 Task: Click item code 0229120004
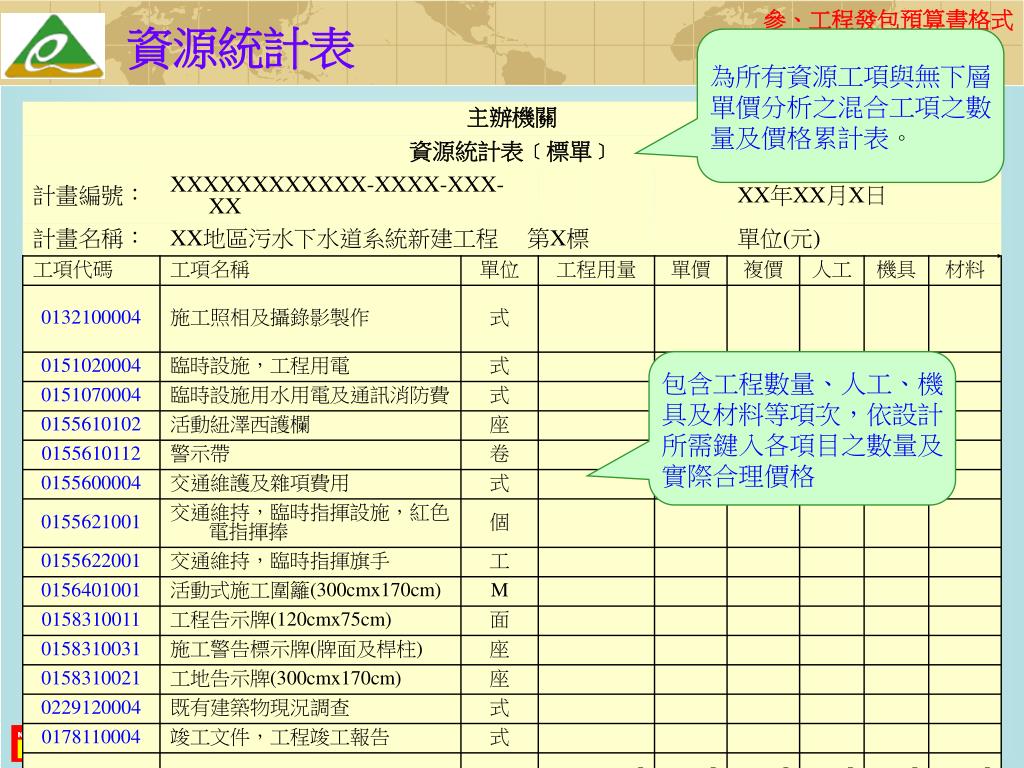click(x=91, y=708)
